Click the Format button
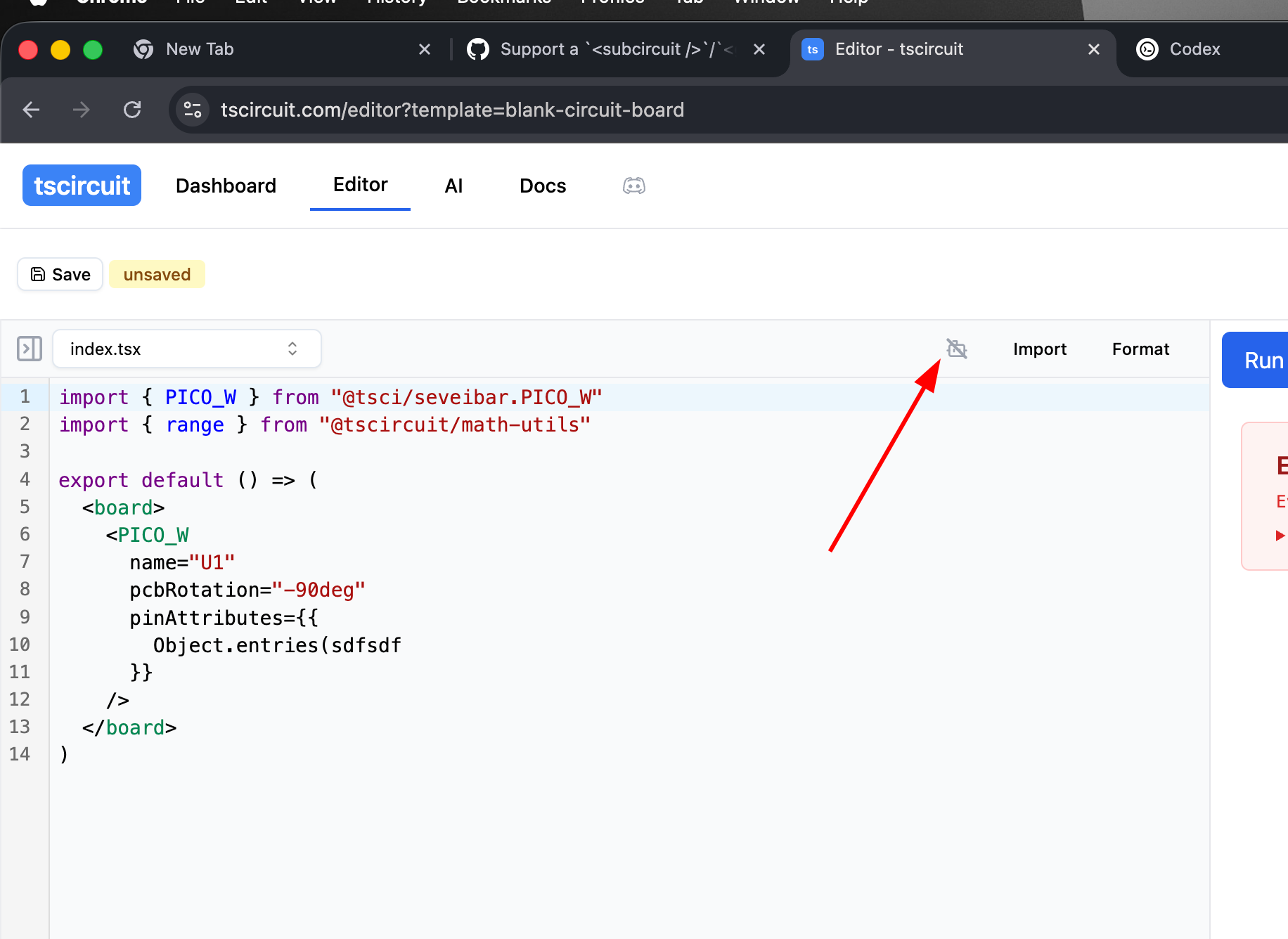1288x939 pixels. pos(1140,349)
